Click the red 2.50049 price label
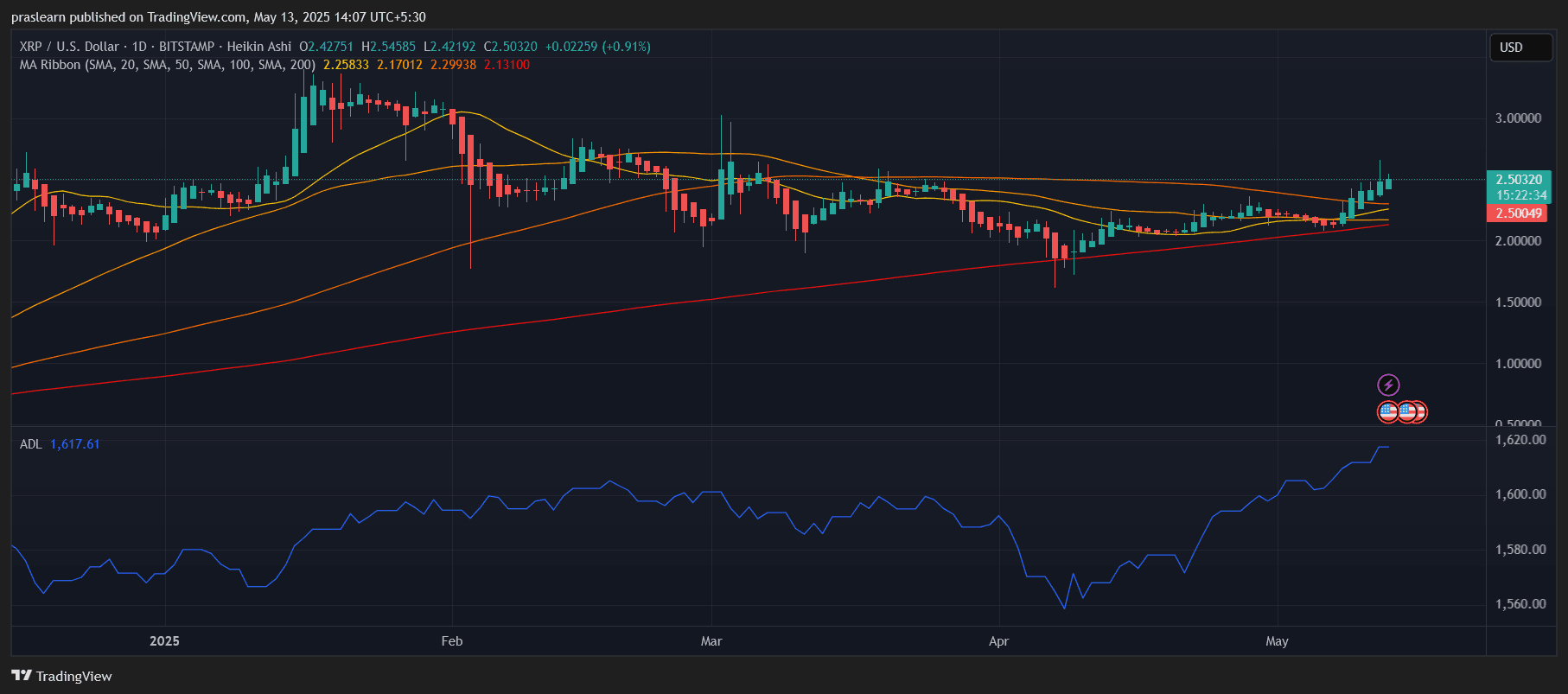Viewport: 1568px width, 694px height. coord(1518,213)
